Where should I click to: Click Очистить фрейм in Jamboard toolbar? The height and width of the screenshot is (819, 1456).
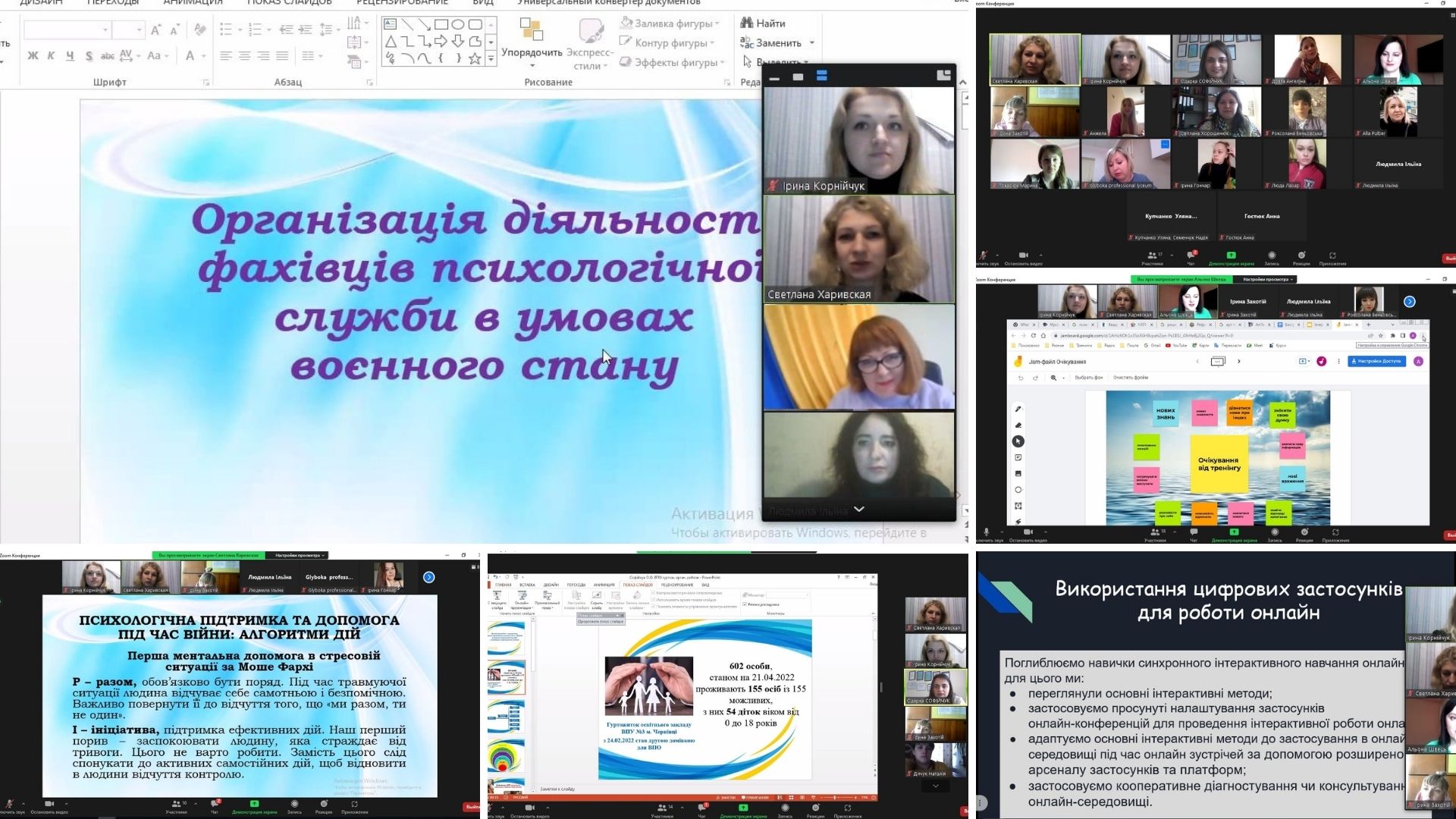pos(1131,378)
